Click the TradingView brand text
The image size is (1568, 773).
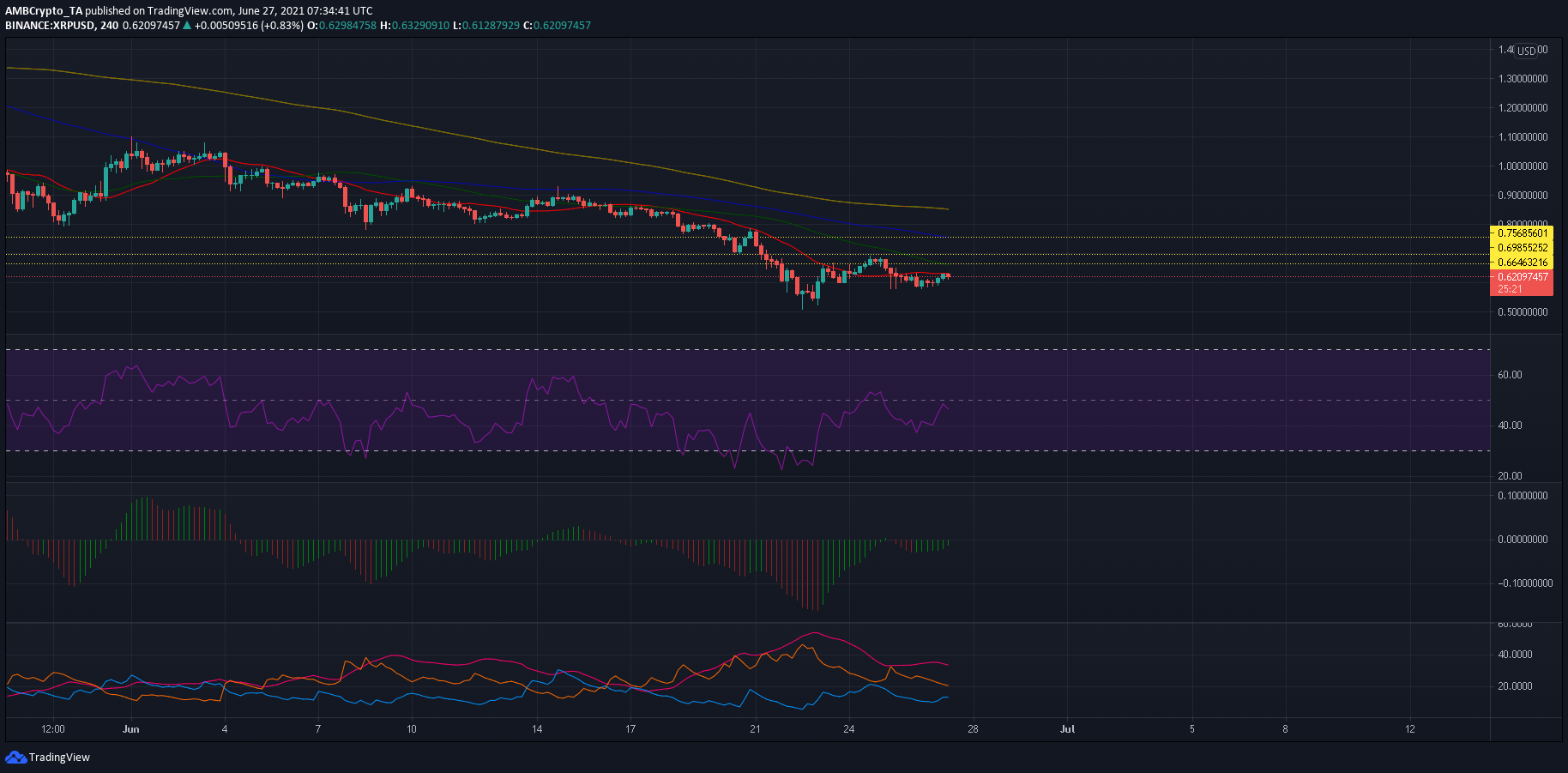[59, 757]
